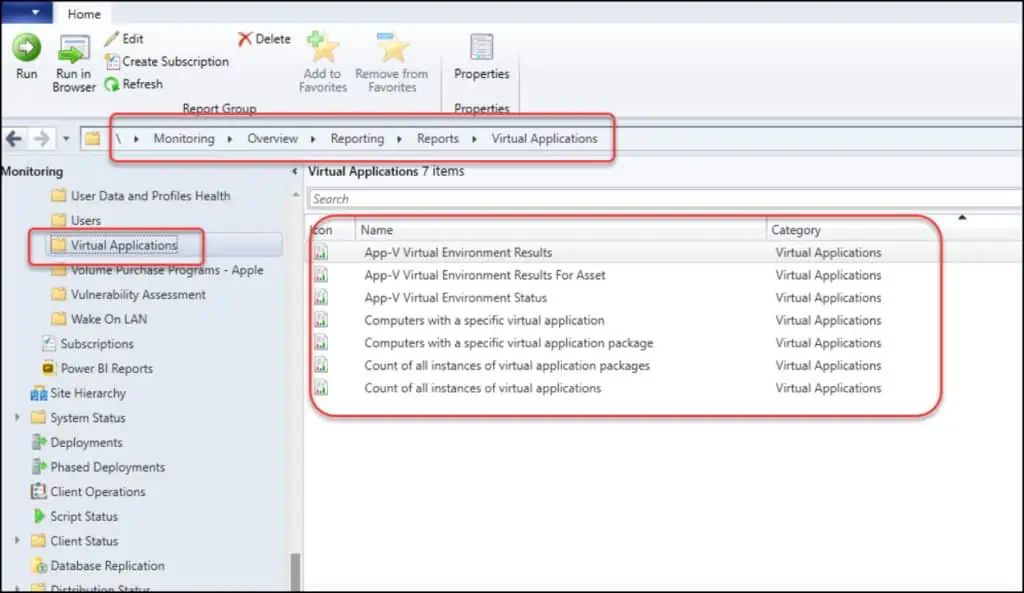The height and width of the screenshot is (593, 1024).
Task: Select Client Status in tree
Action: coord(84,541)
